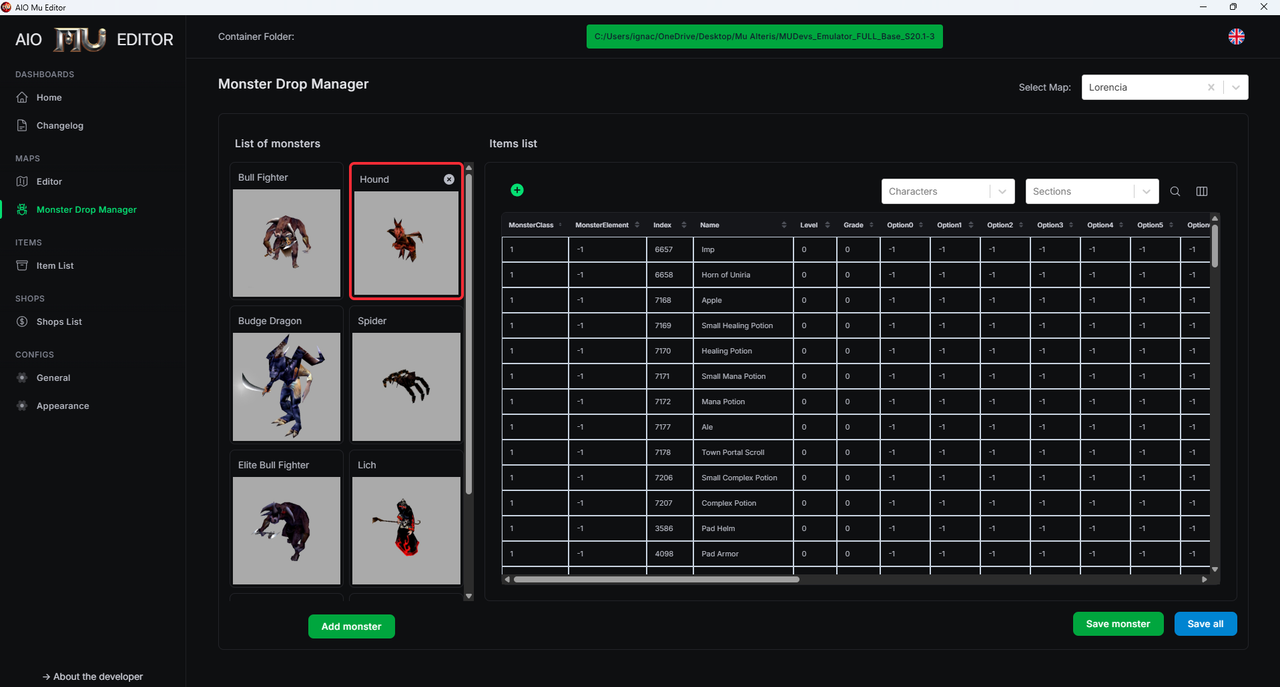Viewport: 1280px width, 687px height.
Task: Click the Home icon in sidebar
Action: pyautogui.click(x=22, y=98)
